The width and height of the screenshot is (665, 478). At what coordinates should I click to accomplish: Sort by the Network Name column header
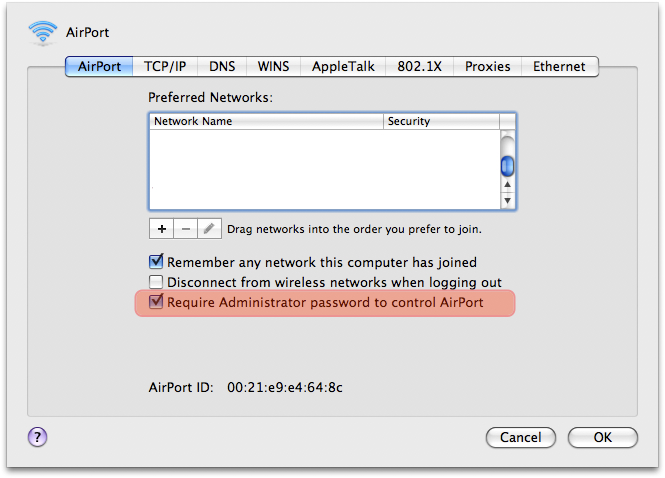(x=267, y=121)
